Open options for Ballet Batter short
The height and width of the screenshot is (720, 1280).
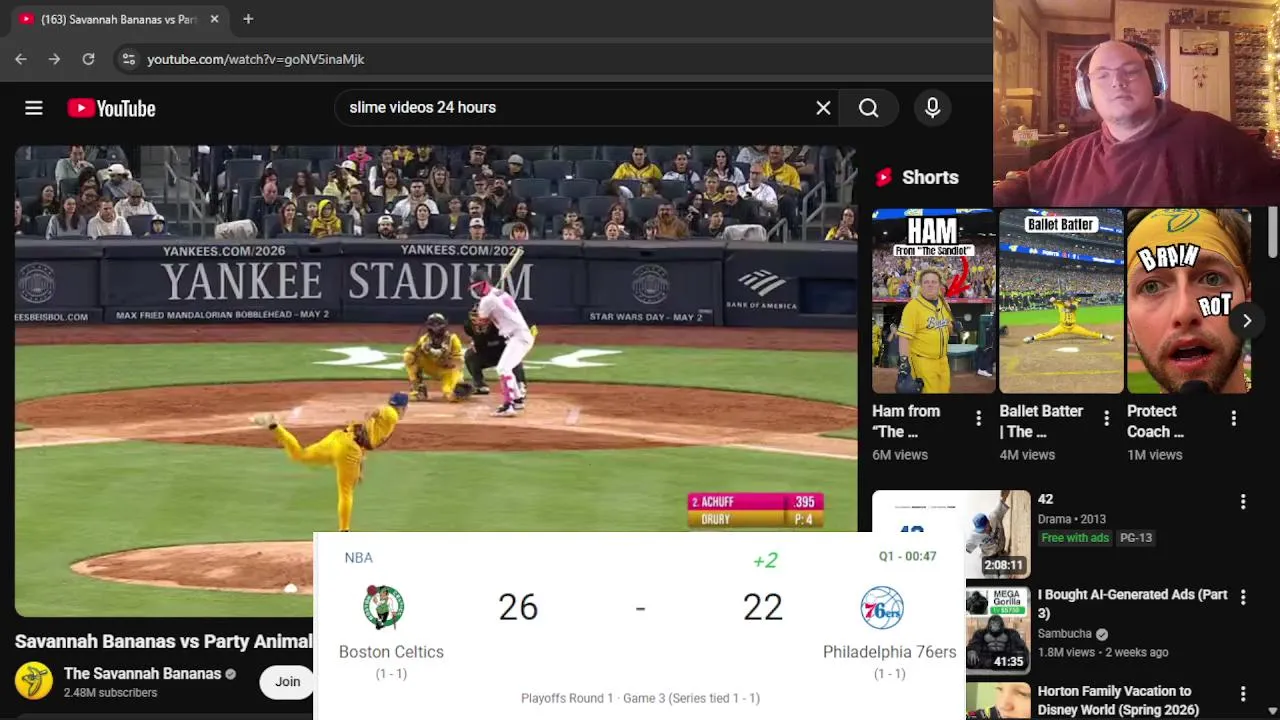pos(1106,419)
